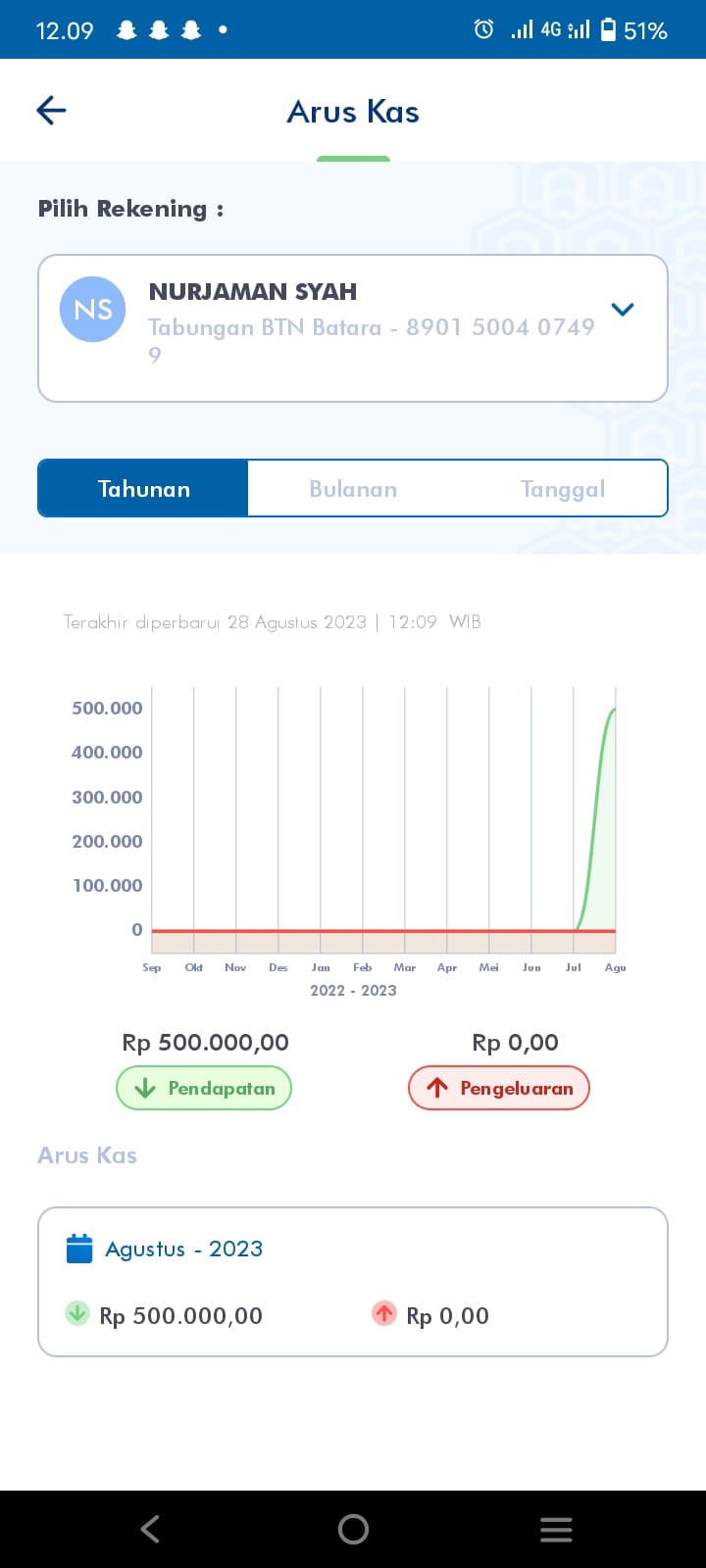This screenshot has width=706, height=1568.
Task: Tap the green income arrow in Agustus card
Action: [x=77, y=1313]
